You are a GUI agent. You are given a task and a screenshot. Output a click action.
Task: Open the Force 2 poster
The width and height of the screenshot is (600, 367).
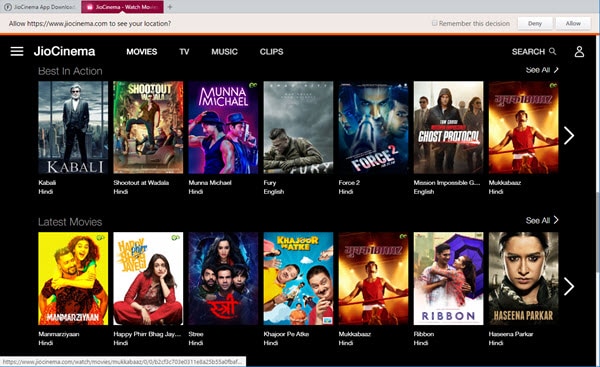tap(373, 127)
